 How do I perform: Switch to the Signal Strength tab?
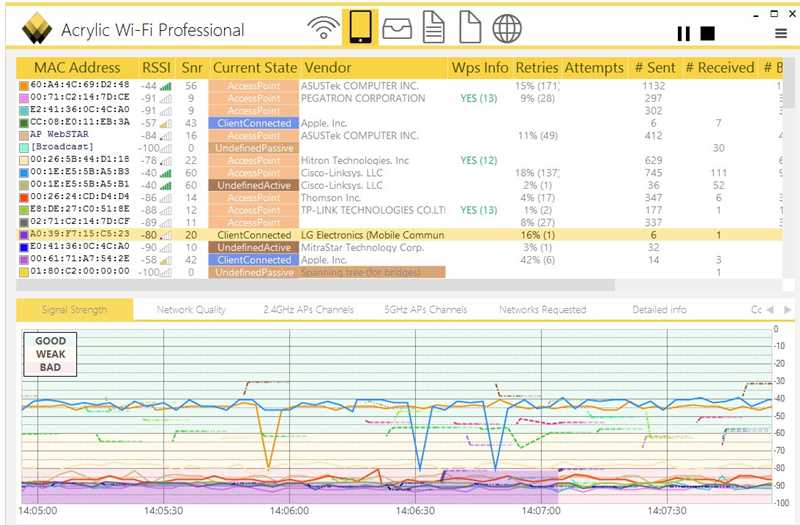pos(74,310)
